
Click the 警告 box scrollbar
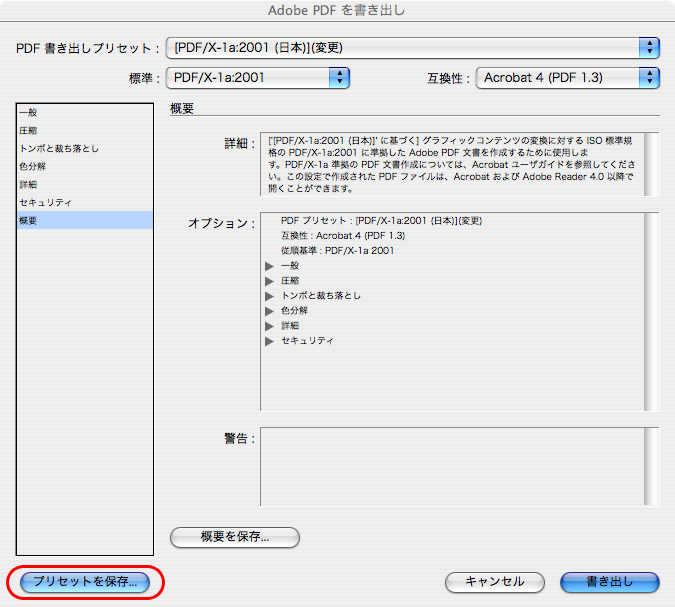click(651, 467)
